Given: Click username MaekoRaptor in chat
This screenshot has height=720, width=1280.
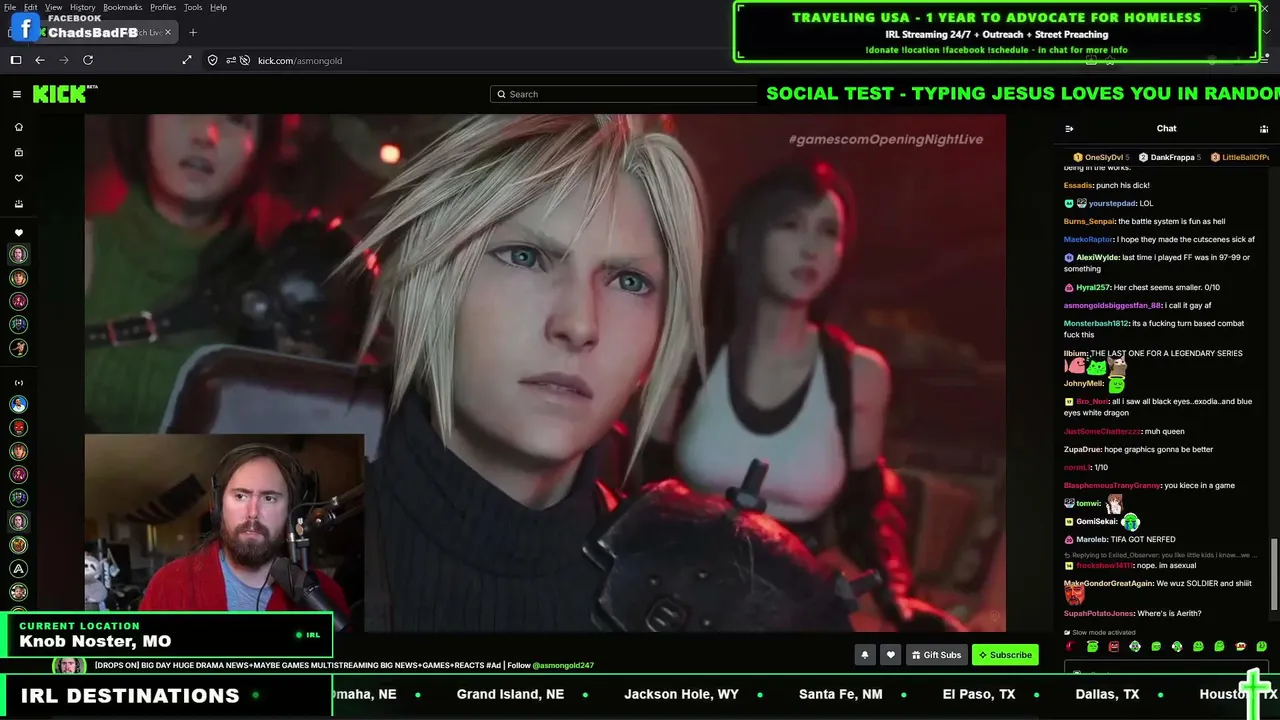Looking at the screenshot, I should click(x=1088, y=239).
